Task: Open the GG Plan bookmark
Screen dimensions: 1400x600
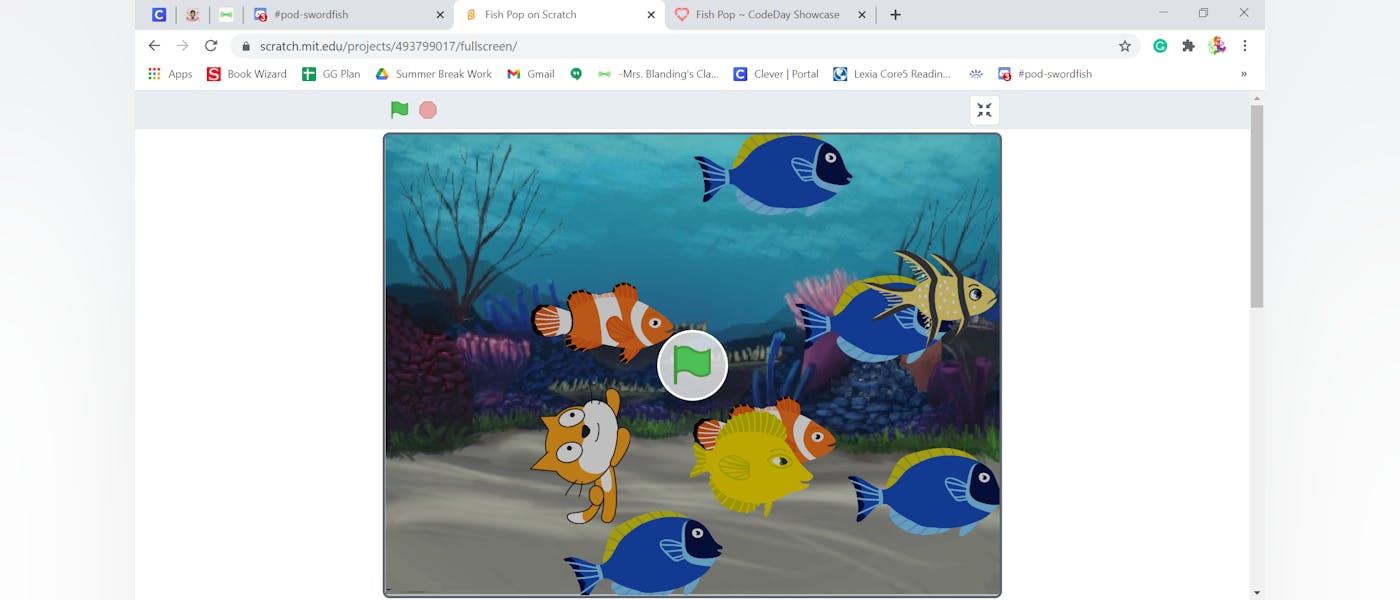Action: [x=331, y=74]
